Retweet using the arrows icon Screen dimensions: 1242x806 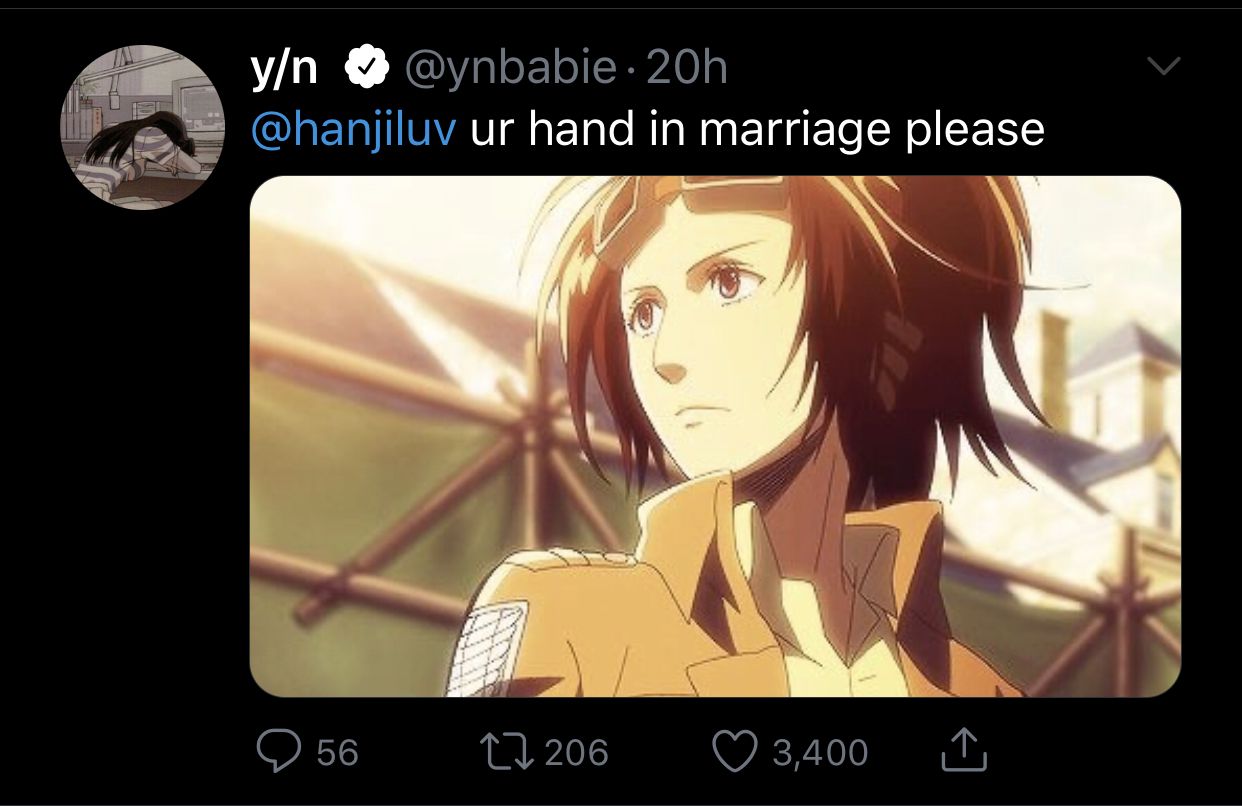coord(509,751)
